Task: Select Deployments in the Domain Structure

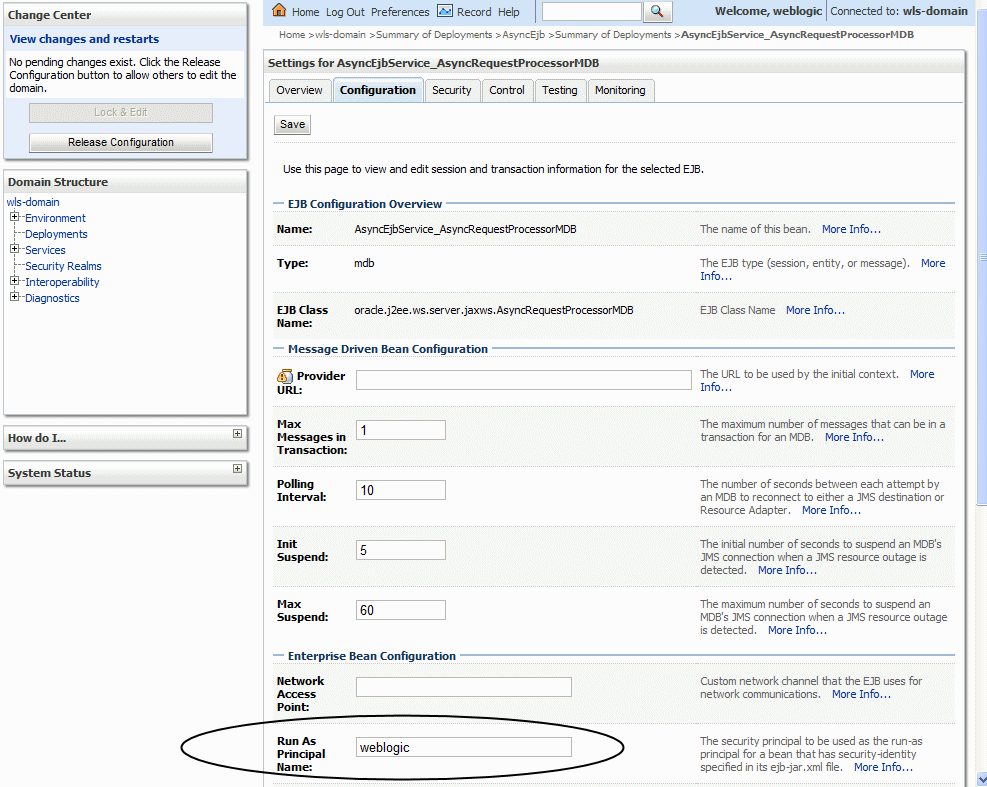Action: pos(55,233)
